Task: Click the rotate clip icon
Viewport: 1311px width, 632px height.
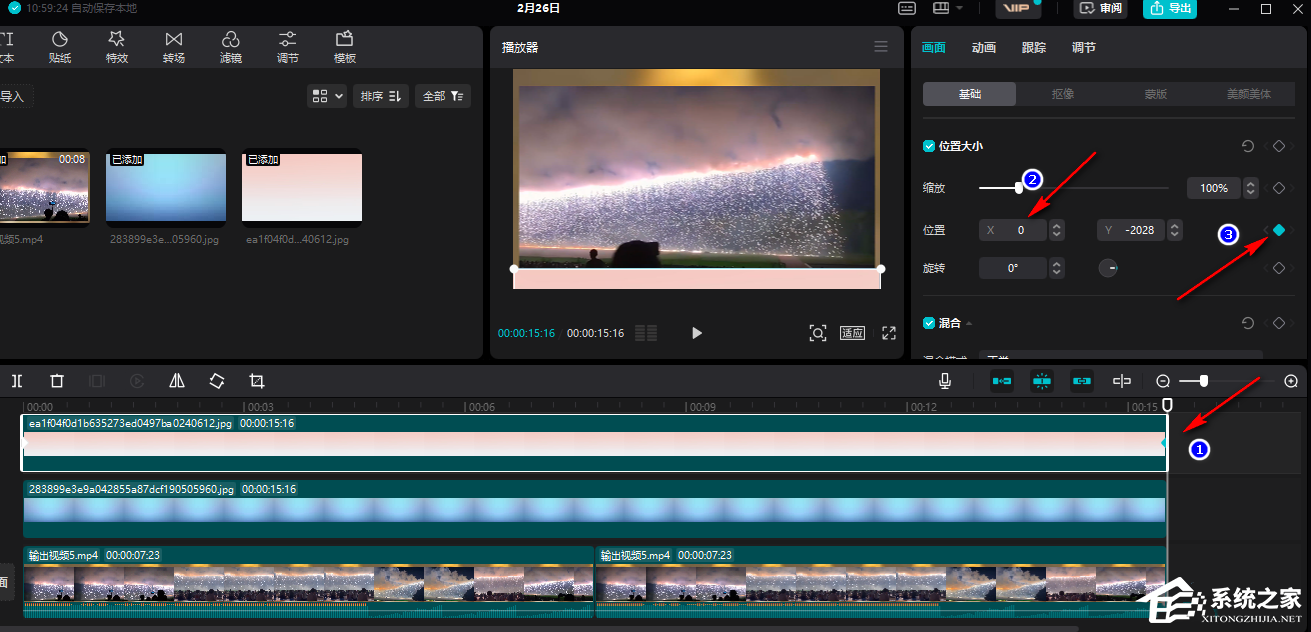Action: (x=217, y=381)
